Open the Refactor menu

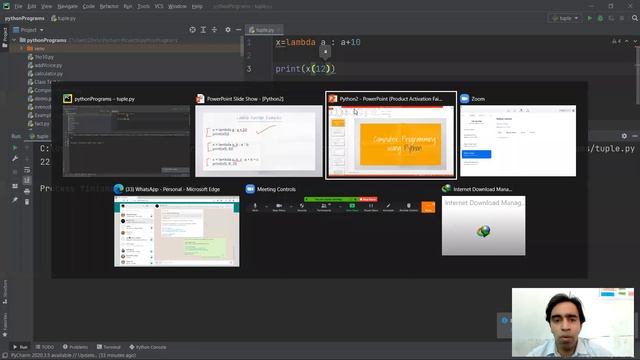point(109,6)
